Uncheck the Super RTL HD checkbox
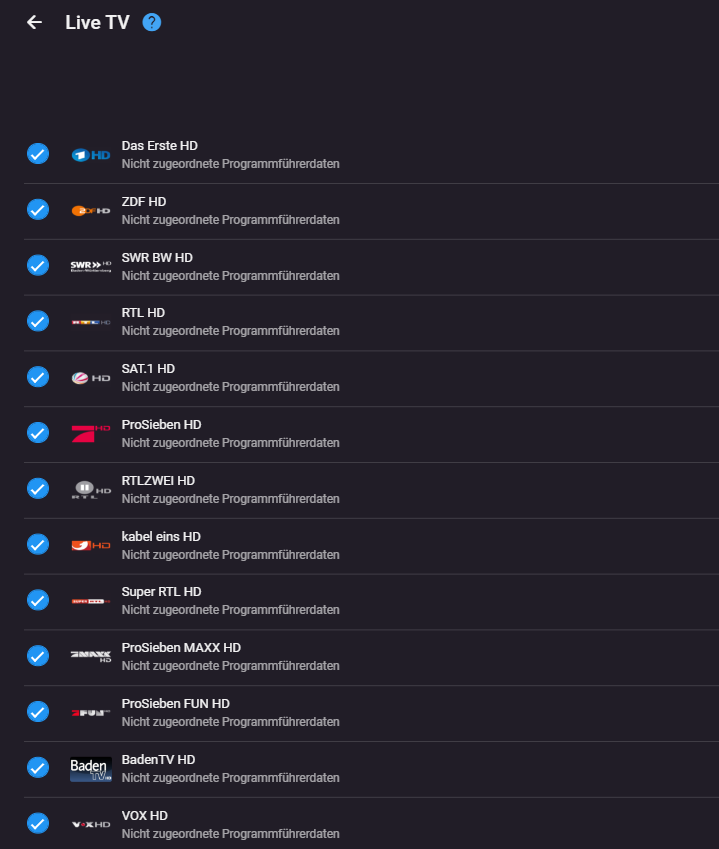The height and width of the screenshot is (849, 719). coord(37,600)
